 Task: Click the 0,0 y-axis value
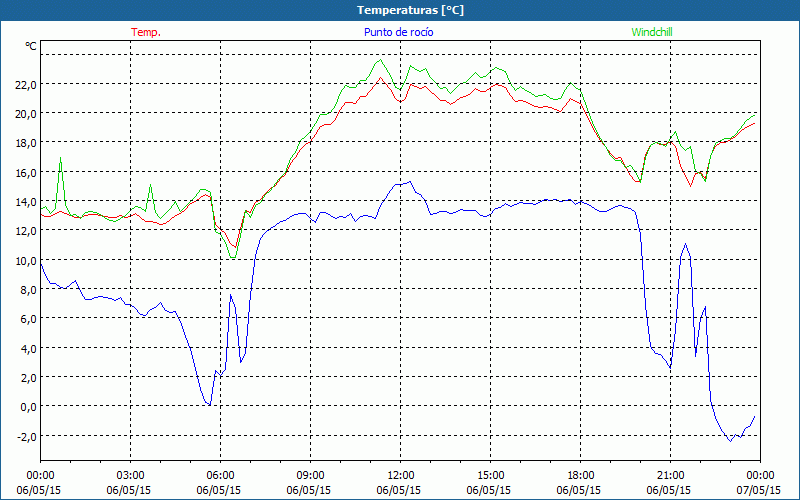(28, 407)
